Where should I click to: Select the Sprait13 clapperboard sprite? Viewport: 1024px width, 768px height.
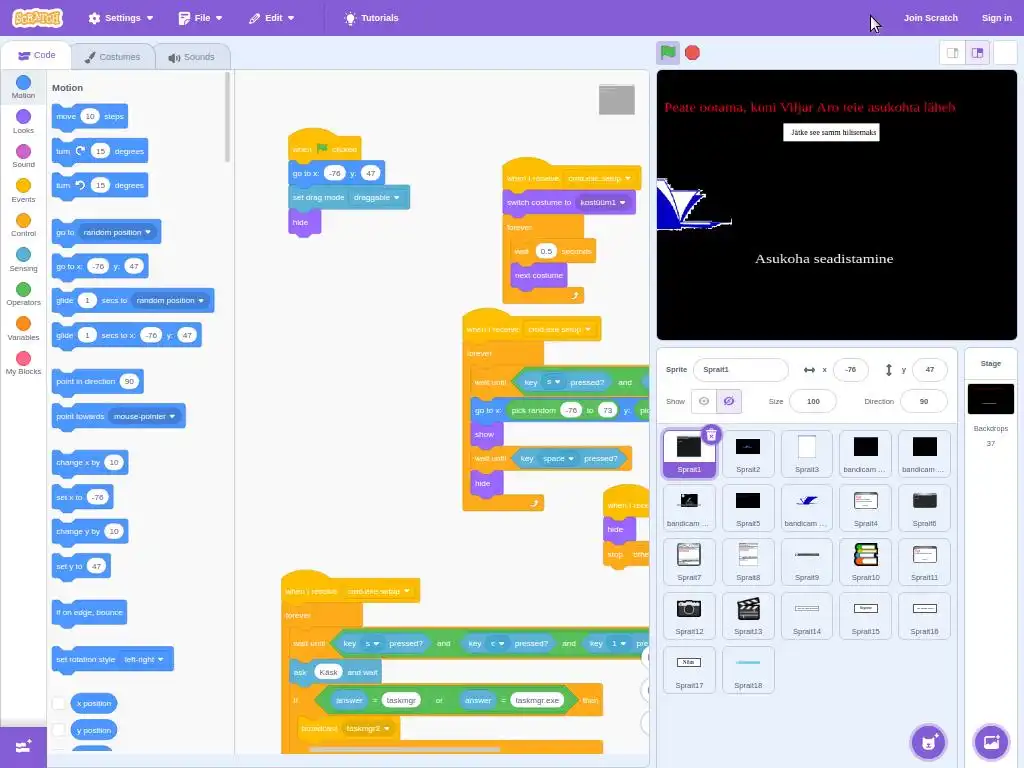tap(748, 616)
